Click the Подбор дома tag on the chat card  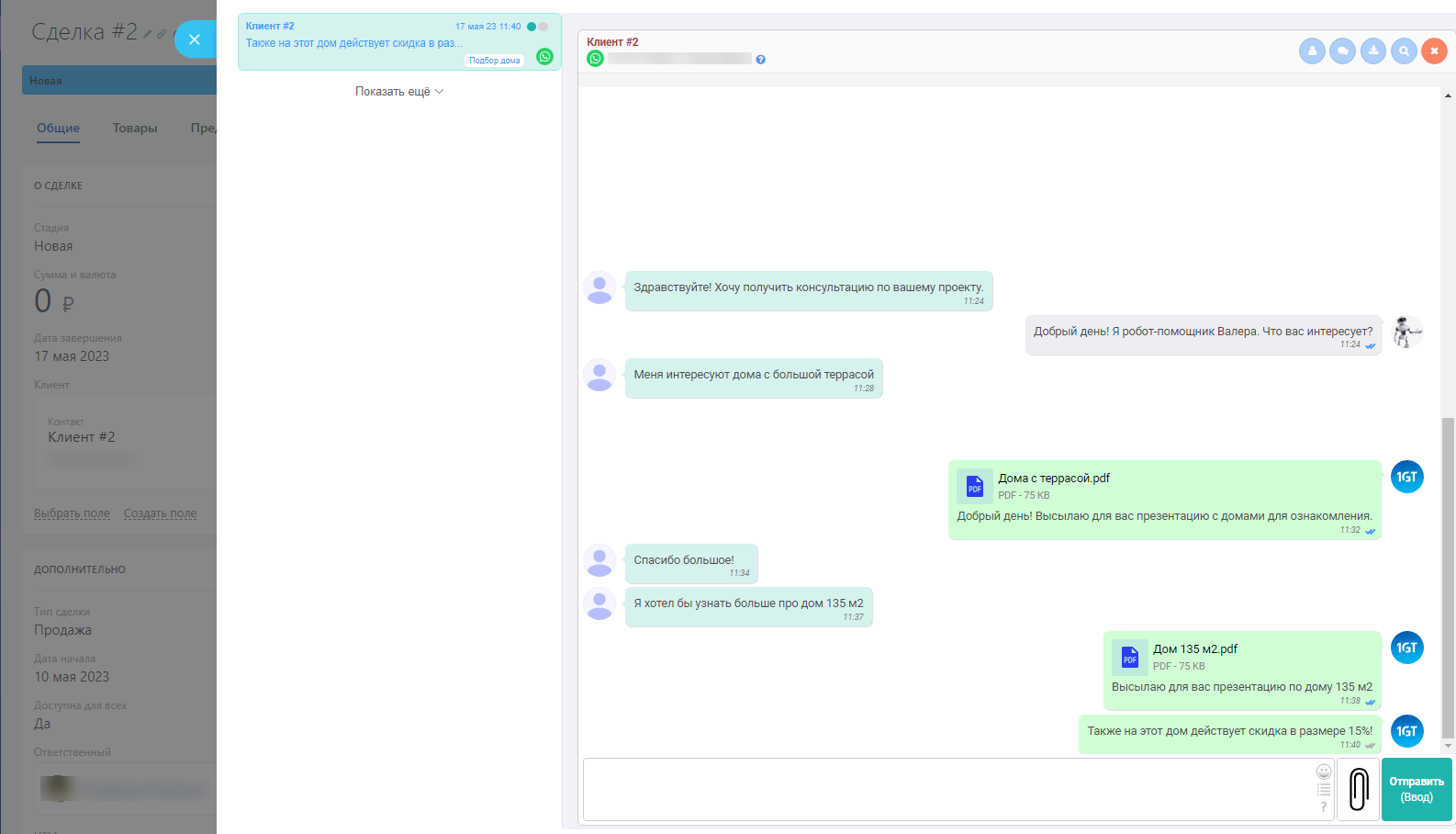pos(494,61)
